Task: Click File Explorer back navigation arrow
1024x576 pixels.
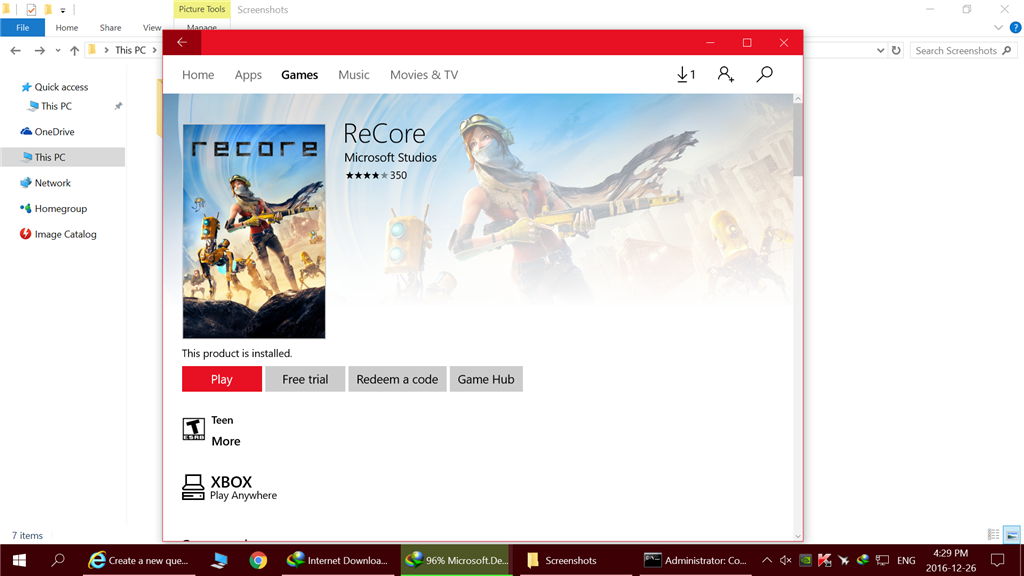Action: pyautogui.click(x=16, y=50)
